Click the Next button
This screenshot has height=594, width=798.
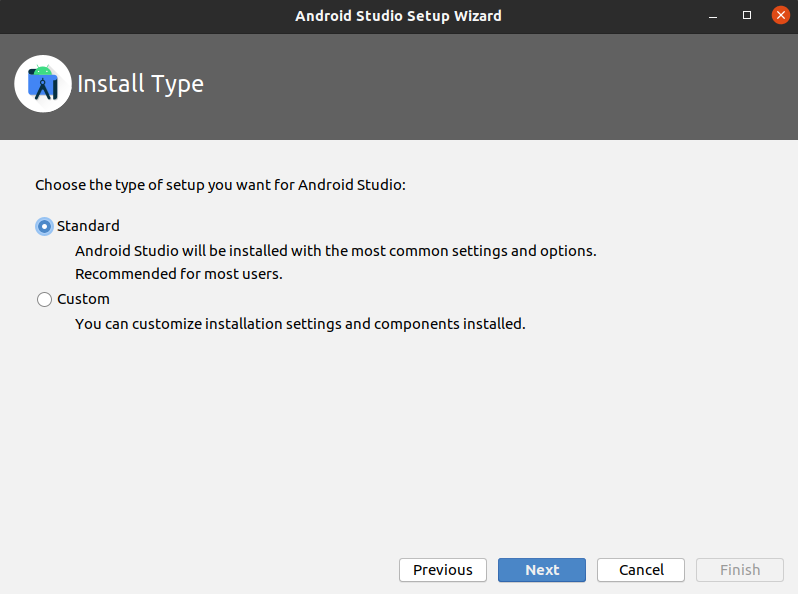coord(542,570)
